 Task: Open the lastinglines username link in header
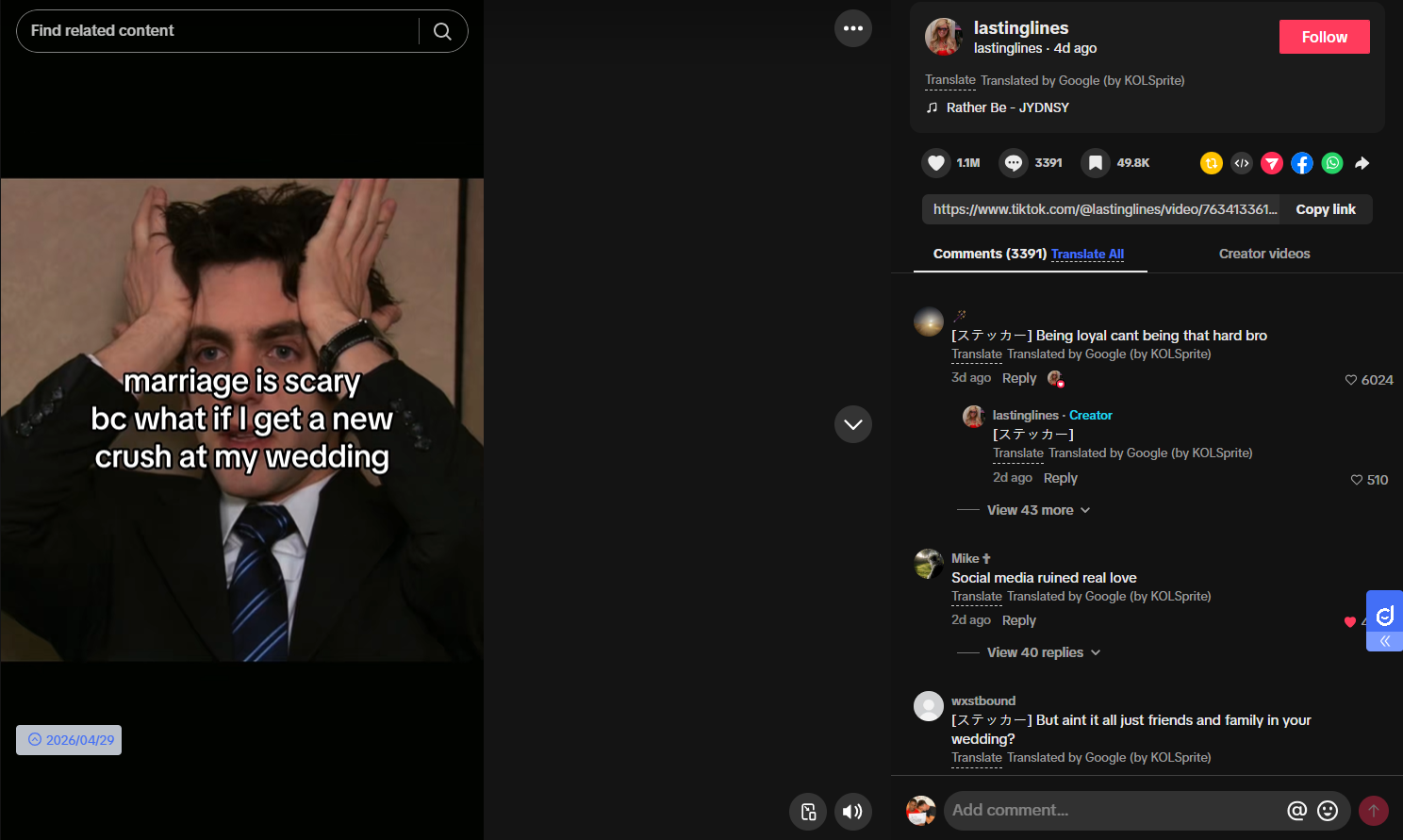click(1021, 28)
